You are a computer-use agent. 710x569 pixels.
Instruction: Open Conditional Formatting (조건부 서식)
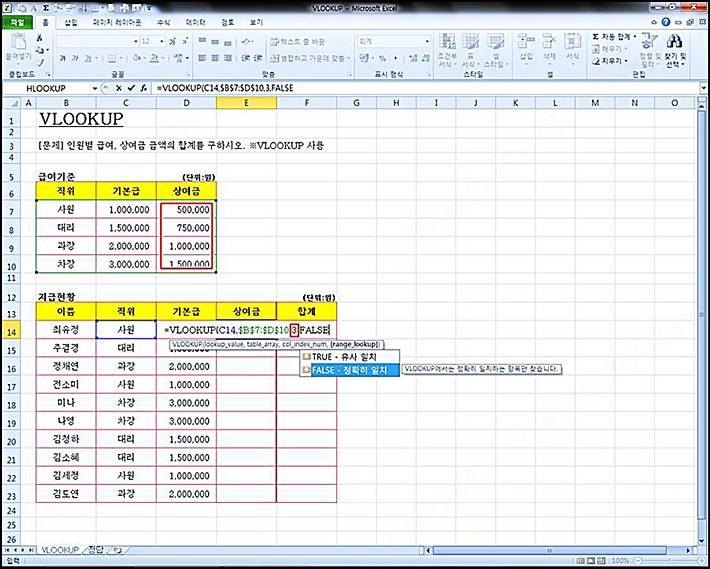pos(447,51)
